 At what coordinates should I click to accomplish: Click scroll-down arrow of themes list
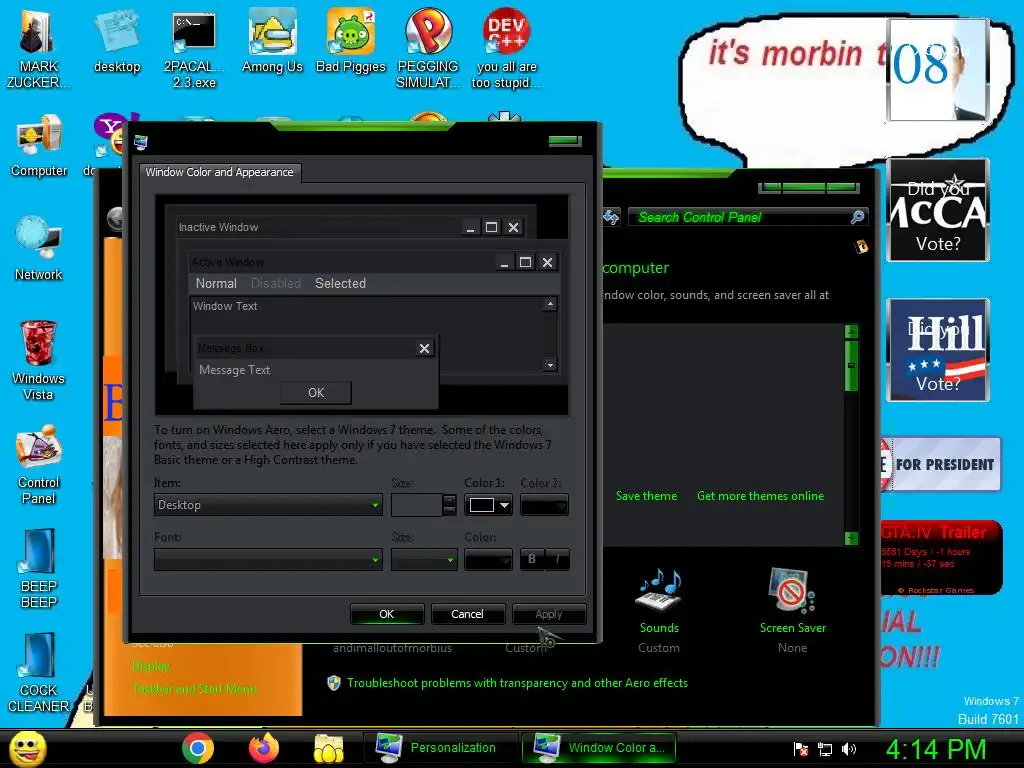tap(851, 538)
